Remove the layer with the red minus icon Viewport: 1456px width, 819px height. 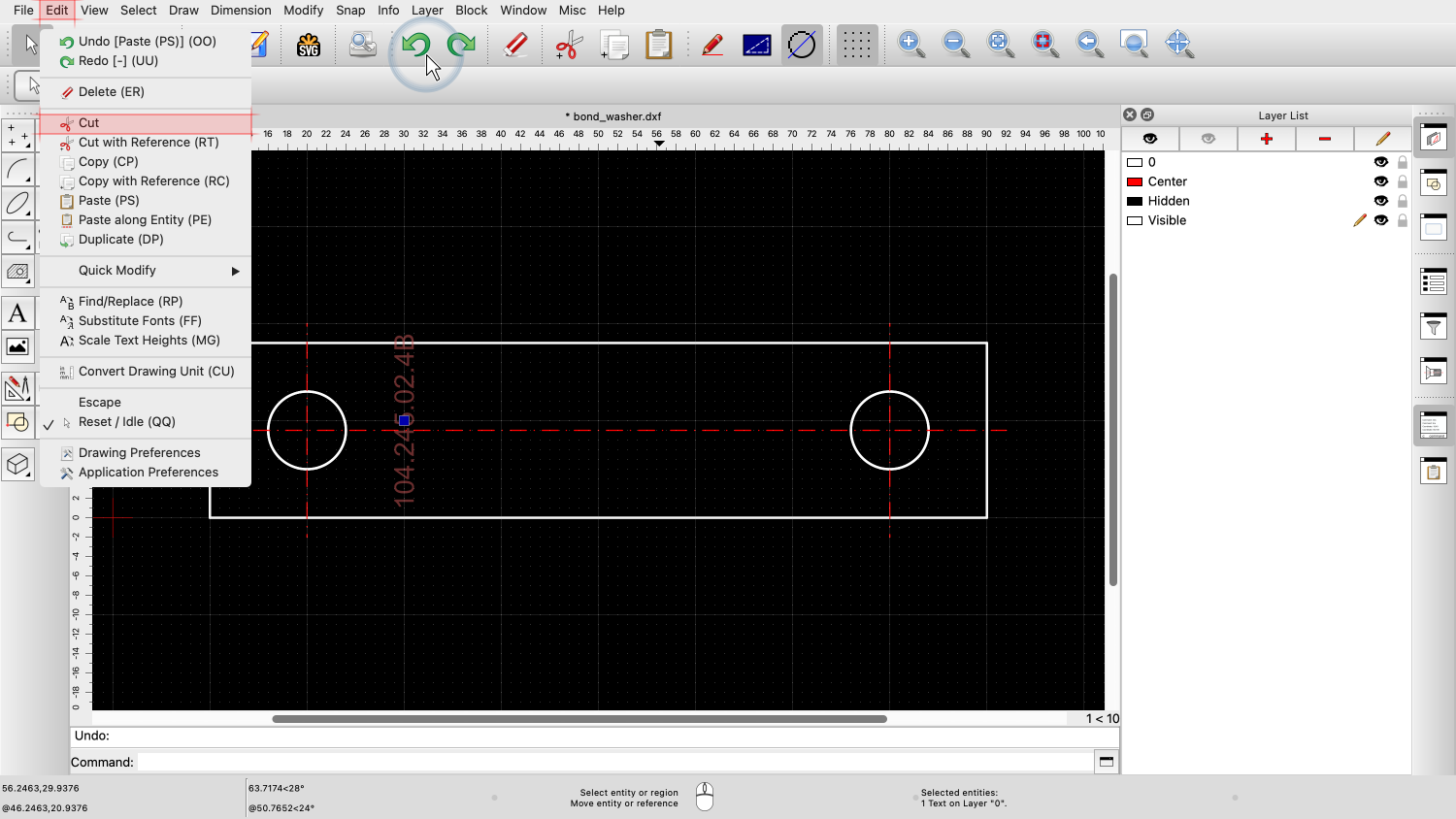[x=1324, y=139]
